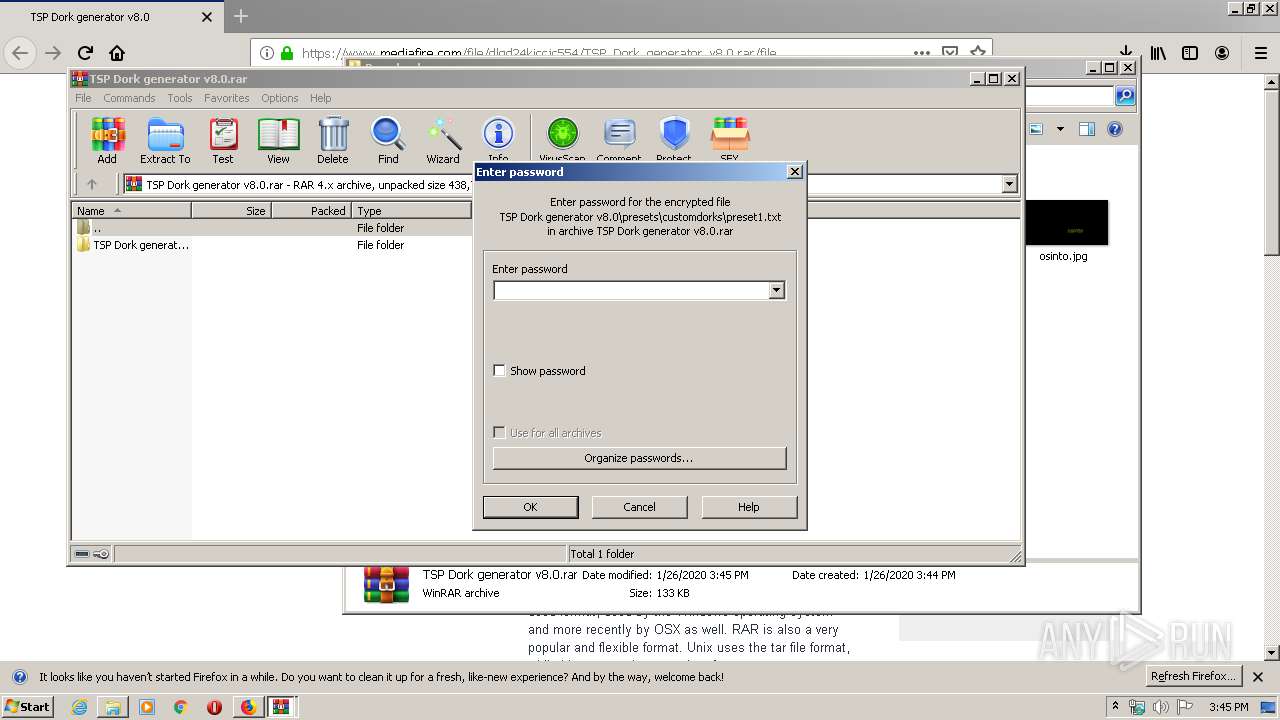
Task: Enable the Show password checkbox
Action: click(x=500, y=371)
